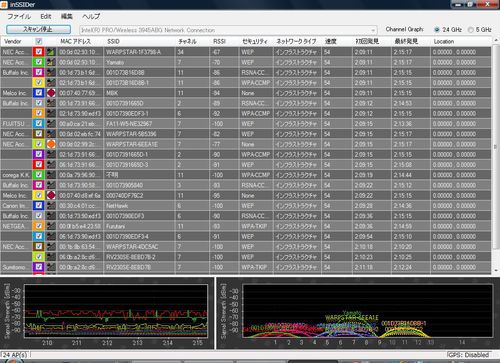
Task: Uncheck the green checkbox for Yamato
Action: tap(39, 62)
